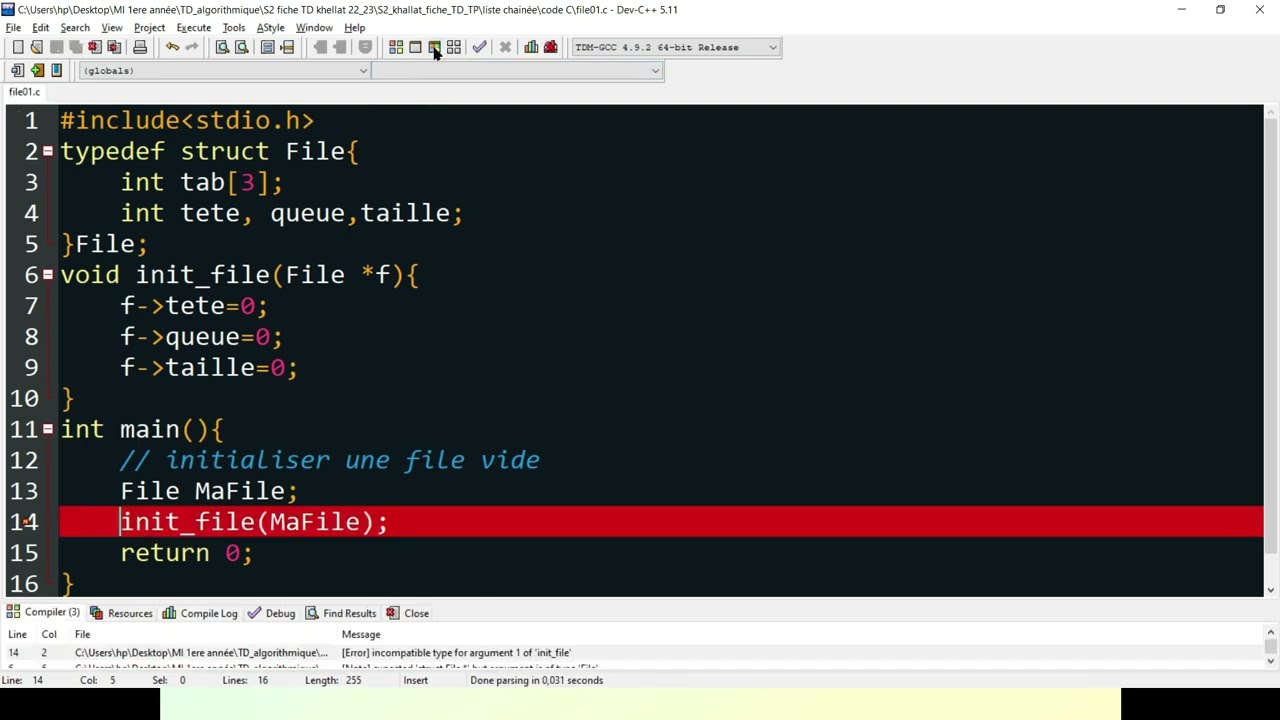Click the first icon on second toolbar row
The image size is (1280, 720).
[17, 70]
